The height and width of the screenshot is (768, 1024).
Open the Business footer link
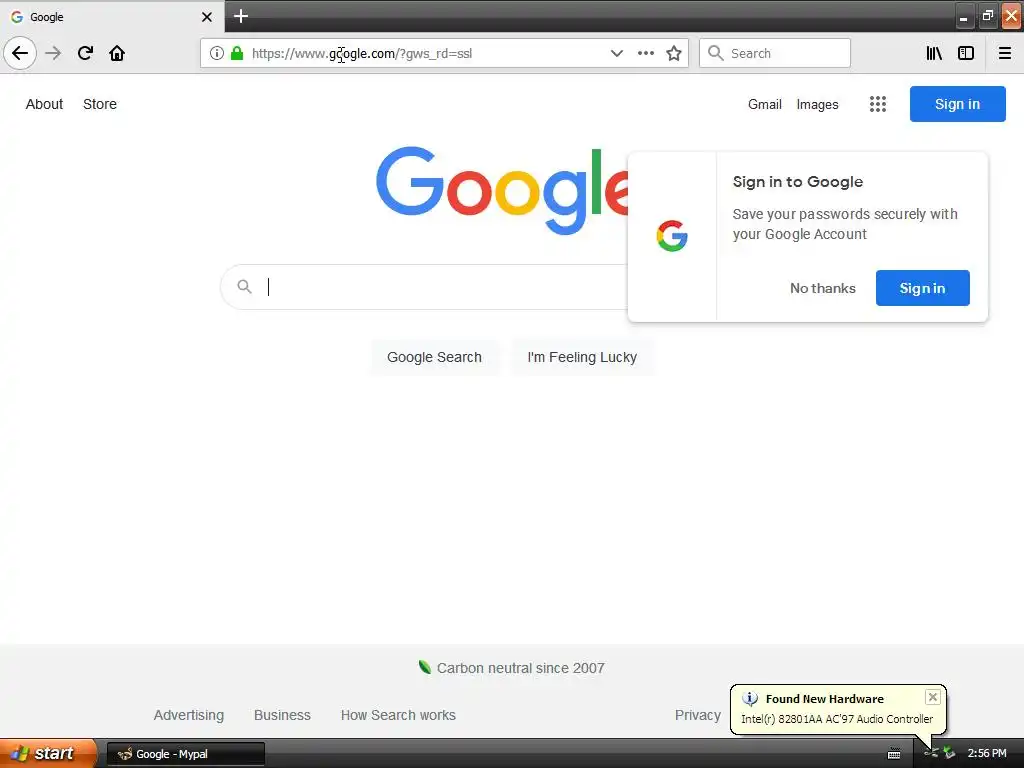tap(282, 715)
